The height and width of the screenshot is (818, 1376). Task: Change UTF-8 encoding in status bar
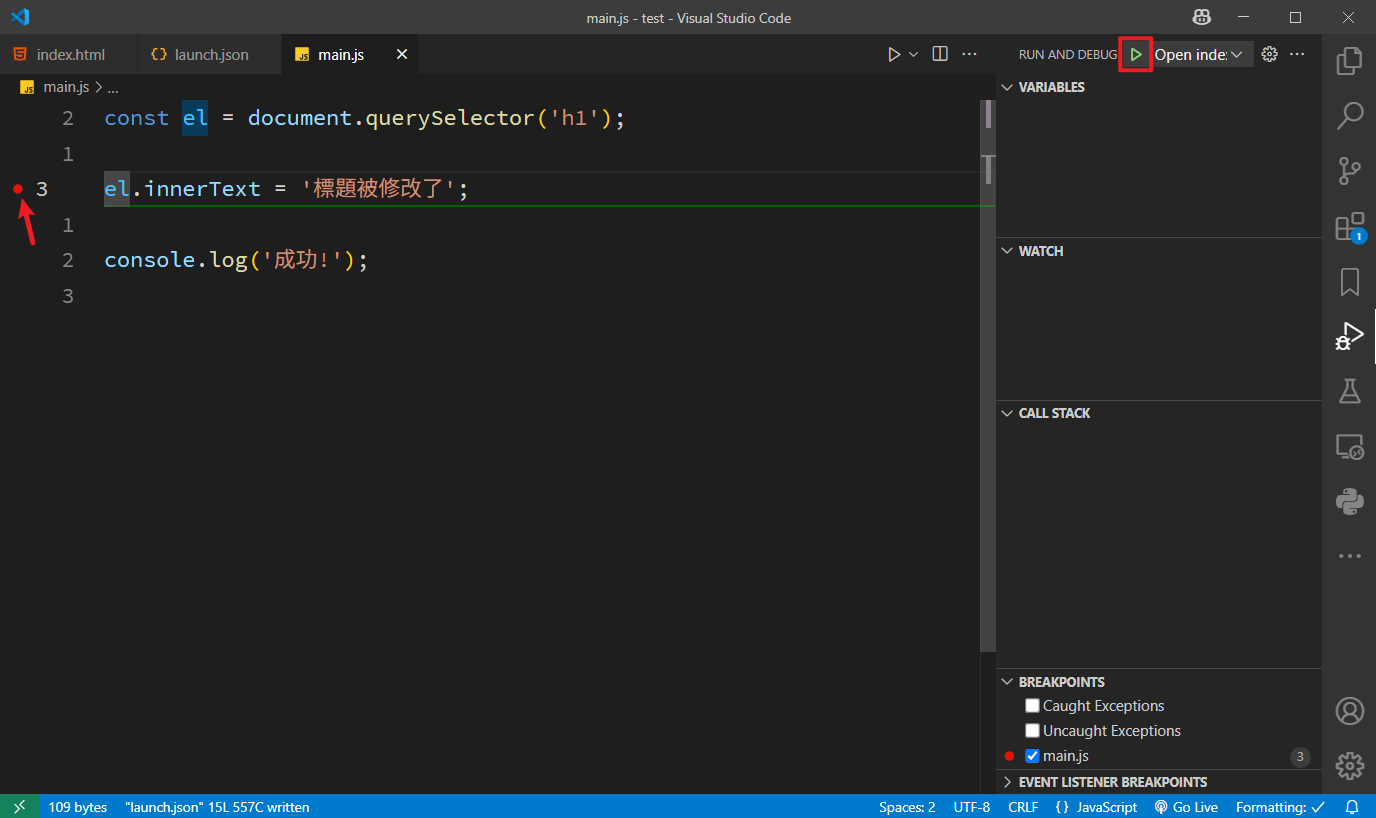coord(972,807)
